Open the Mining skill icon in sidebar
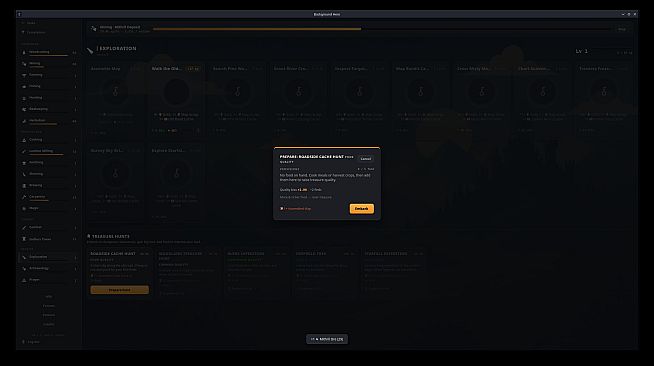The height and width of the screenshot is (366, 654). [x=24, y=64]
